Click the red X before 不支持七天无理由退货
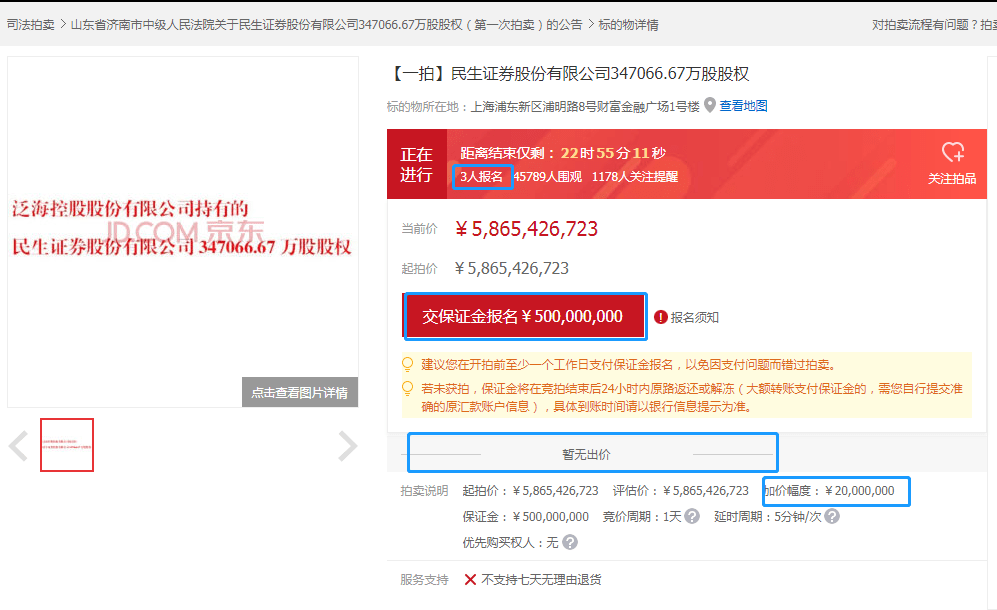Image resolution: width=997 pixels, height=610 pixels. (470, 579)
